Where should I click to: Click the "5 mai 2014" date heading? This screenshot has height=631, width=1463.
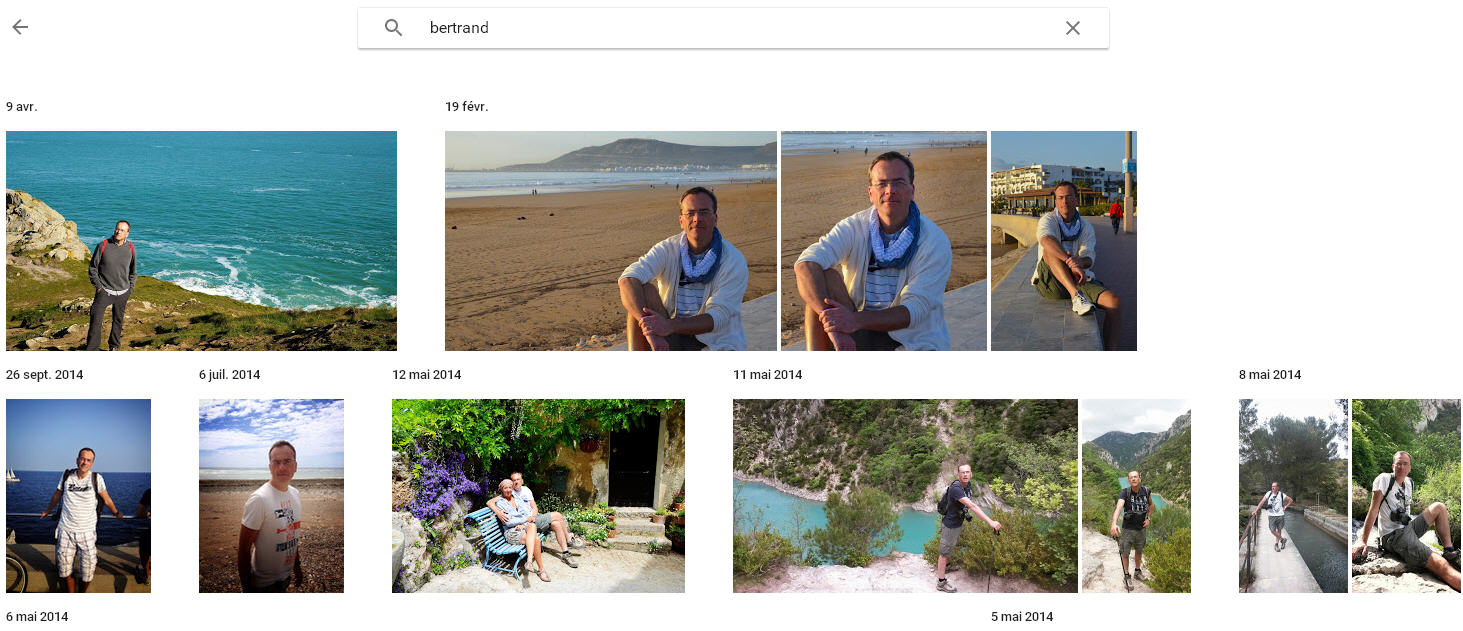click(1022, 617)
